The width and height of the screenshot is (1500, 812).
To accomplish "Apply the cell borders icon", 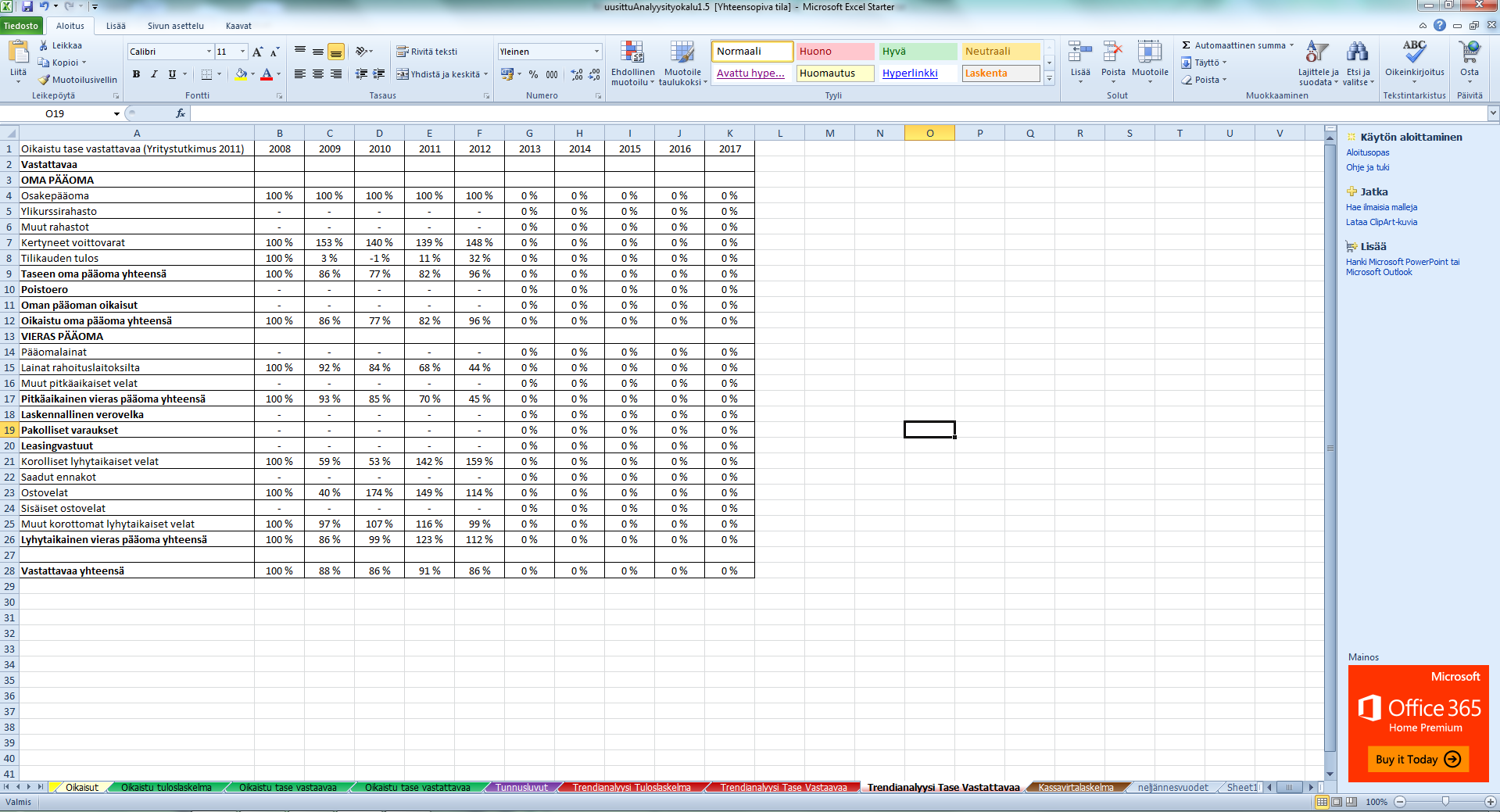I will (206, 74).
